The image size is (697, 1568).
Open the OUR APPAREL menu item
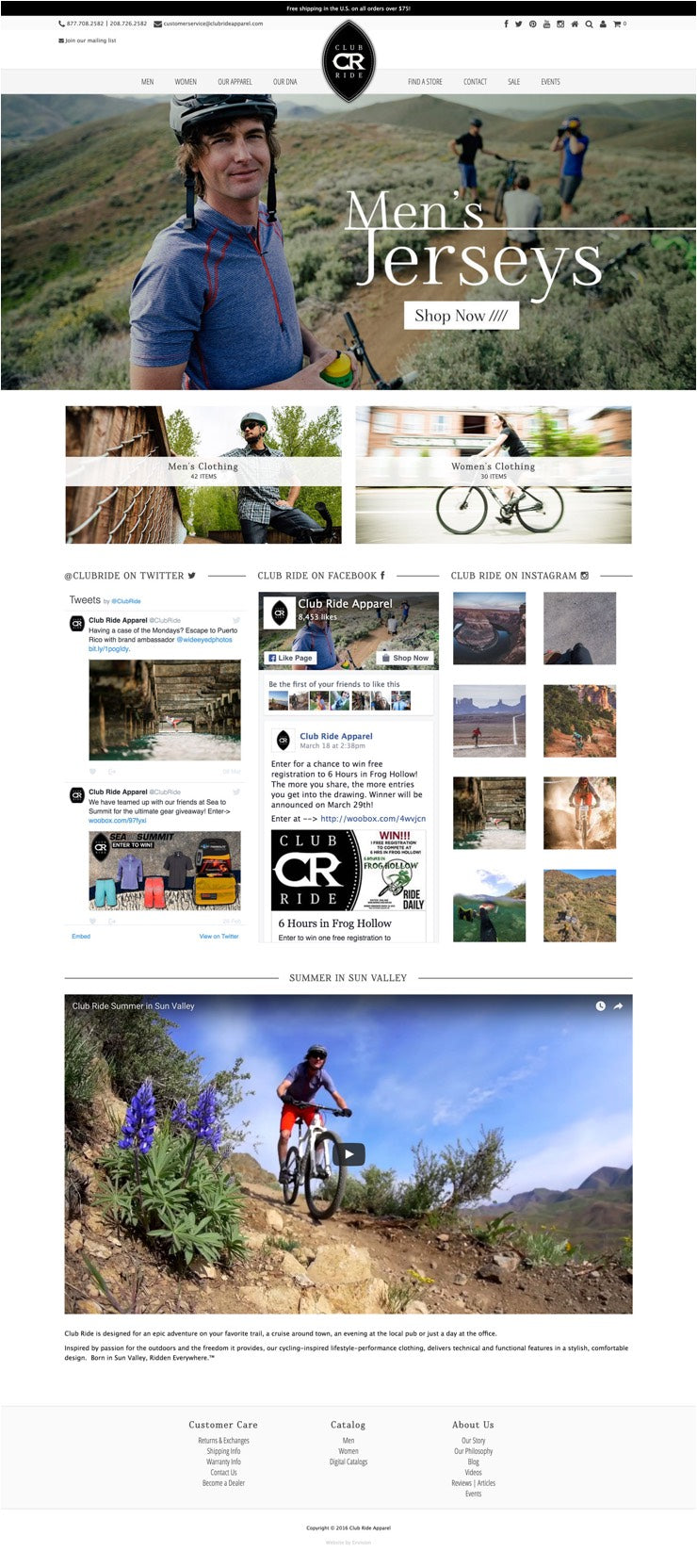235,82
